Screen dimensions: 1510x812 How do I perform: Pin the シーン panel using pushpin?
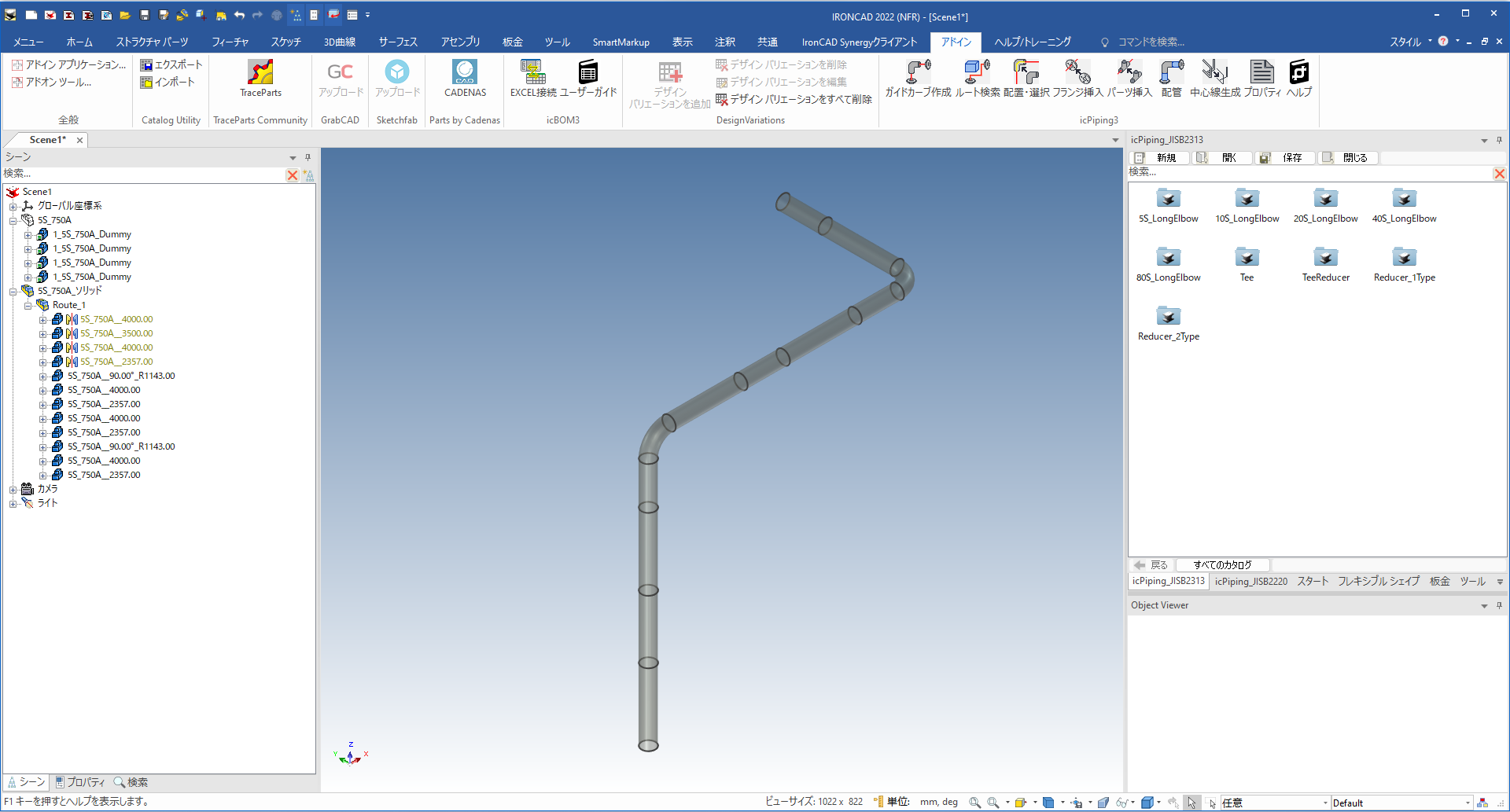[x=308, y=157]
